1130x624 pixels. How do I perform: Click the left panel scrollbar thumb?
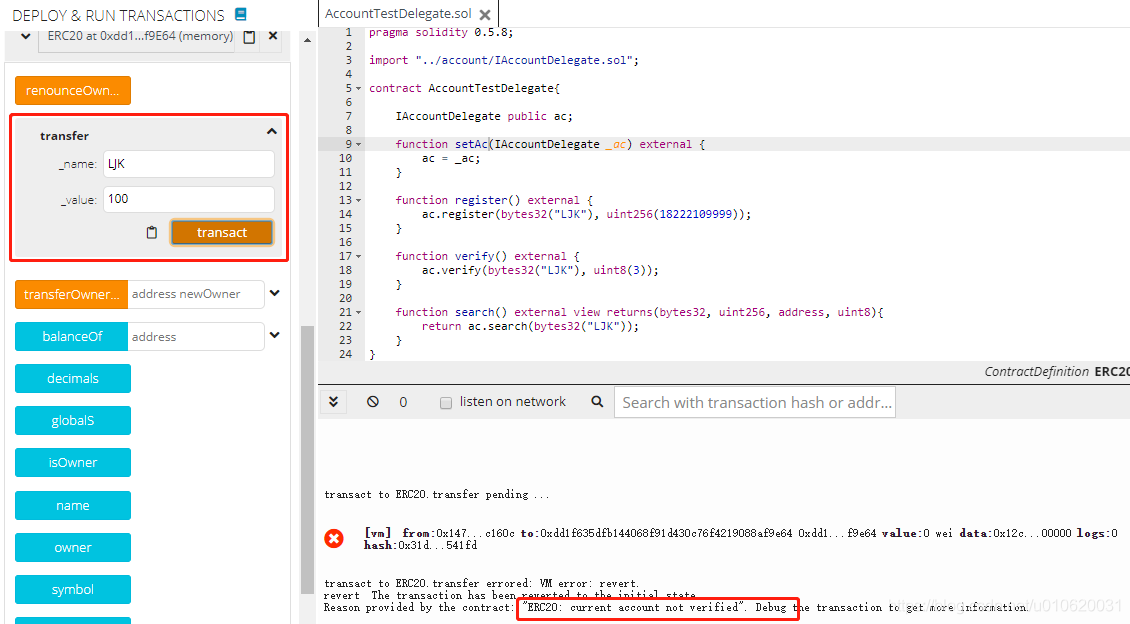coord(307,461)
